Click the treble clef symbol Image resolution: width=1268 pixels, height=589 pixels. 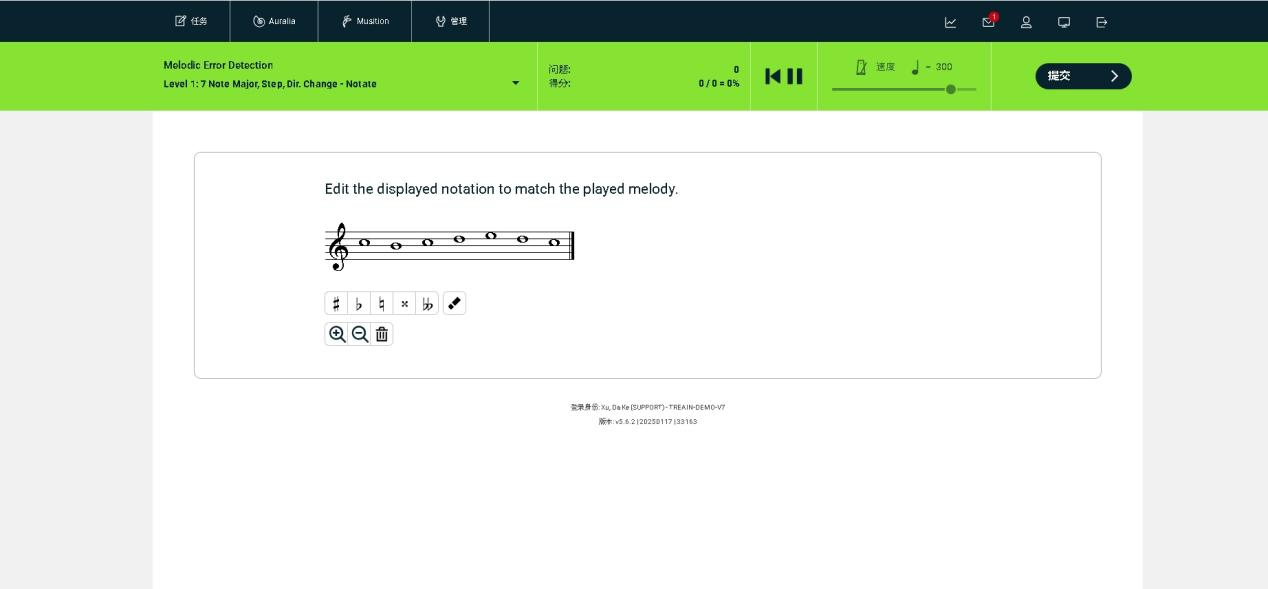tap(339, 246)
